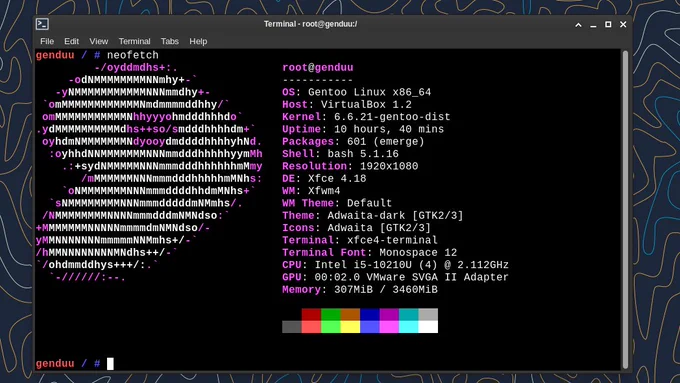The image size is (680, 383).
Task: Click the 'WM: Xfwm4' line
Action: point(311,191)
